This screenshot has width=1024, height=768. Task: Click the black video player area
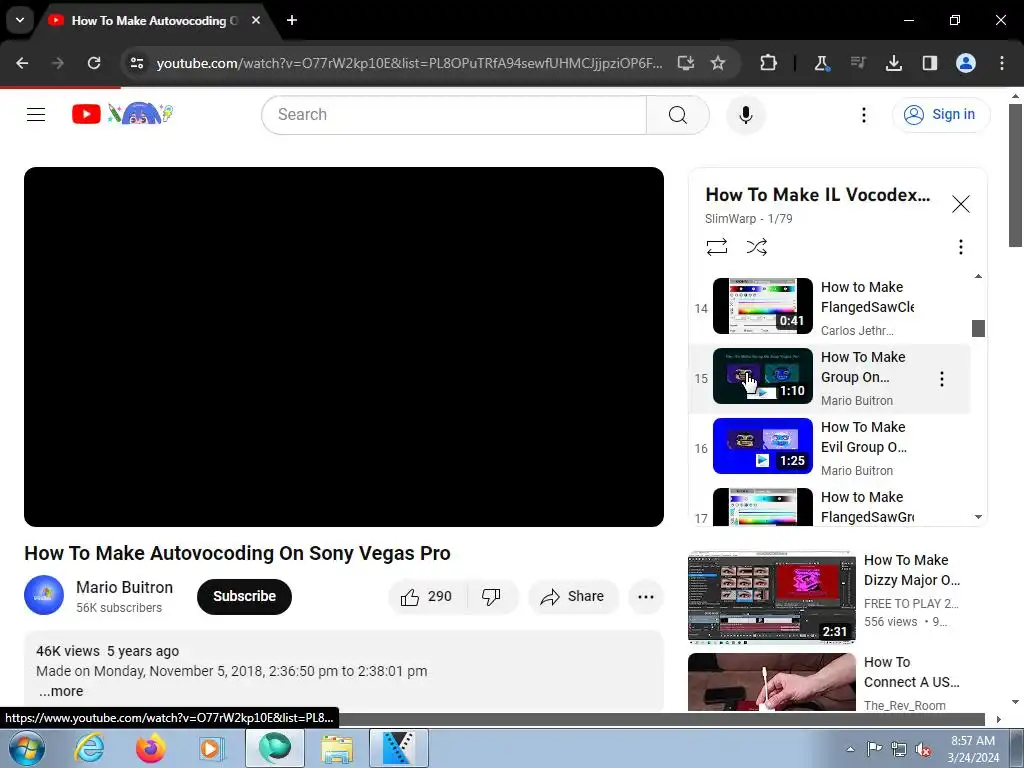[x=344, y=347]
